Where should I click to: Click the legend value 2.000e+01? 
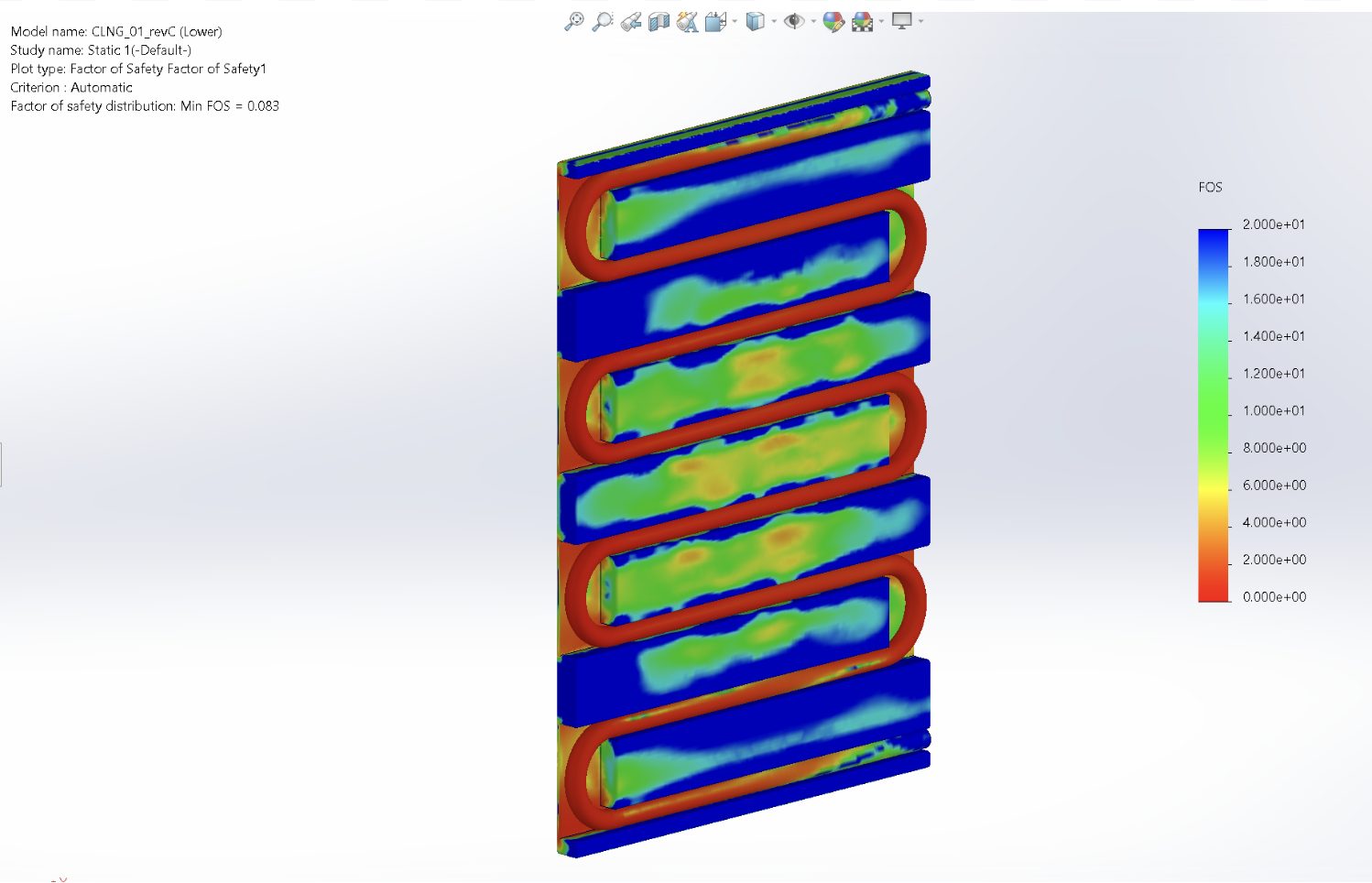[x=1274, y=224]
